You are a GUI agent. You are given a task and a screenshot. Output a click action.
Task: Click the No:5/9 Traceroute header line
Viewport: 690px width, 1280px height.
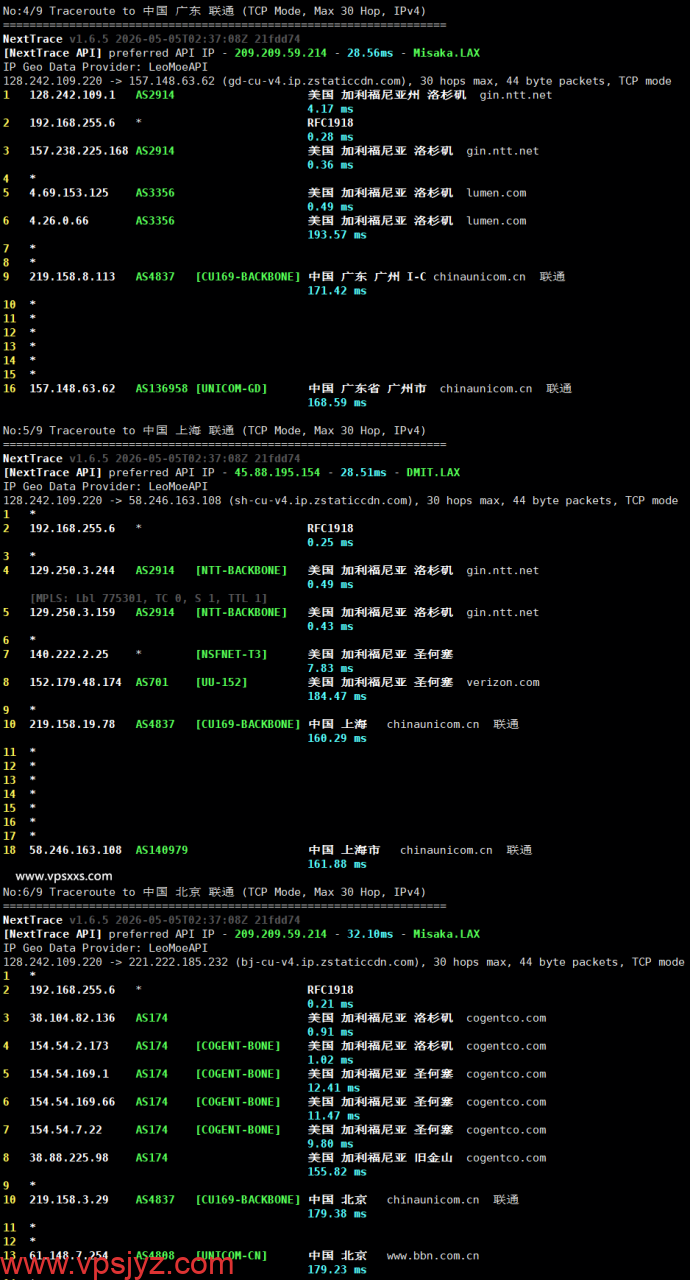[x=215, y=431]
